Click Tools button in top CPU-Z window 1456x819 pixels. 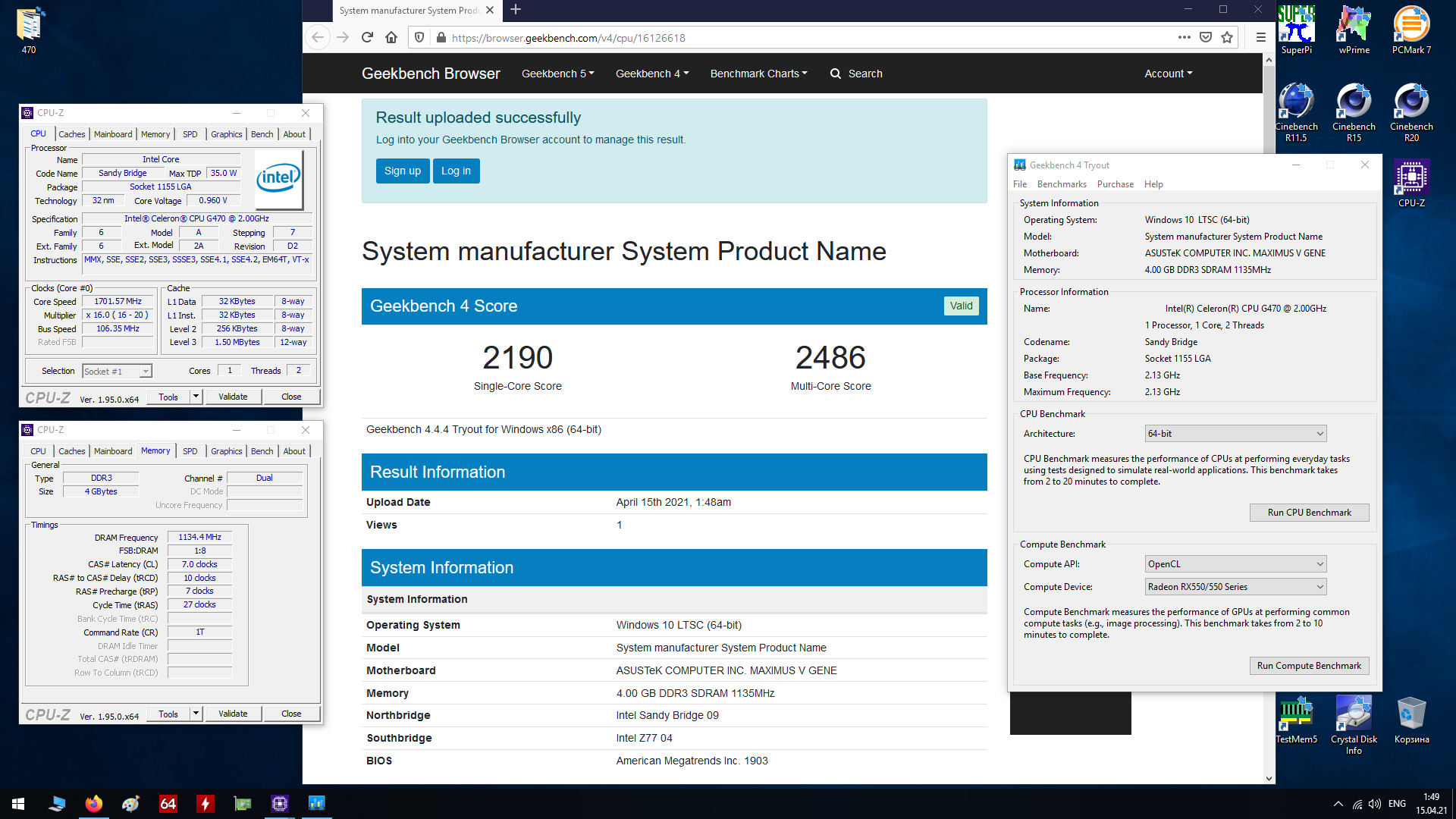(x=168, y=397)
